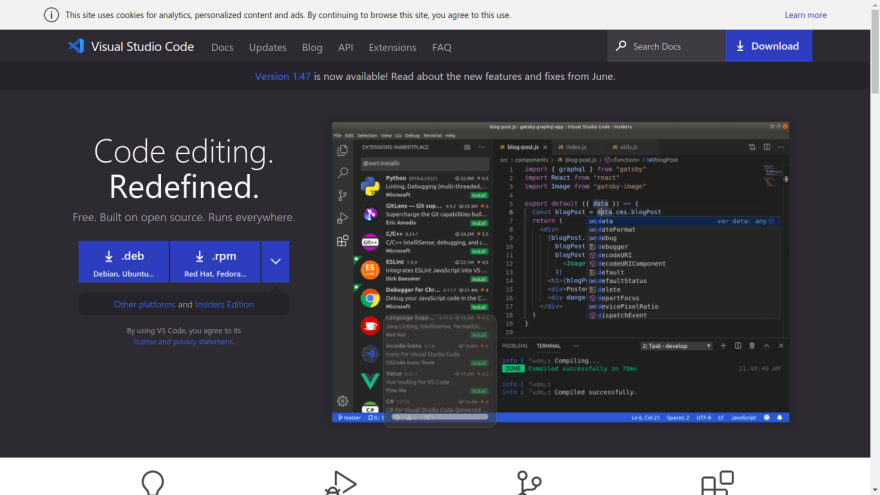880x495 pixels.
Task: Click the run and debug feature icon
Action: pos(341,483)
